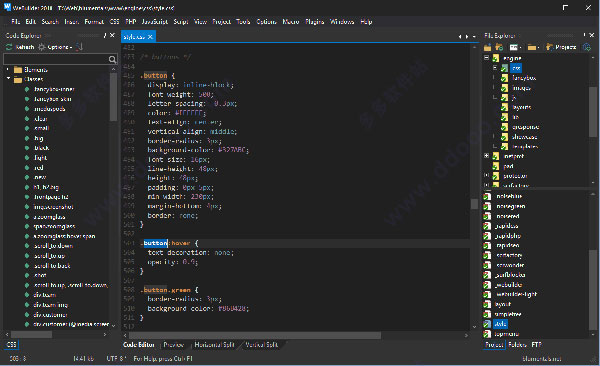Select the images folder in File Explorer

[x=521, y=88]
